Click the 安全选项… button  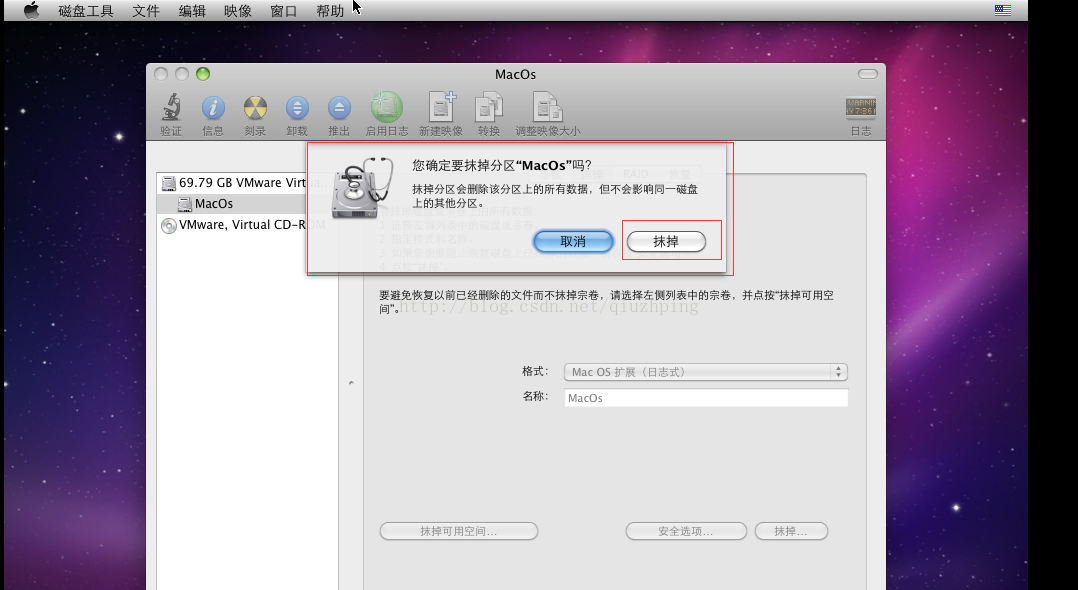click(686, 531)
